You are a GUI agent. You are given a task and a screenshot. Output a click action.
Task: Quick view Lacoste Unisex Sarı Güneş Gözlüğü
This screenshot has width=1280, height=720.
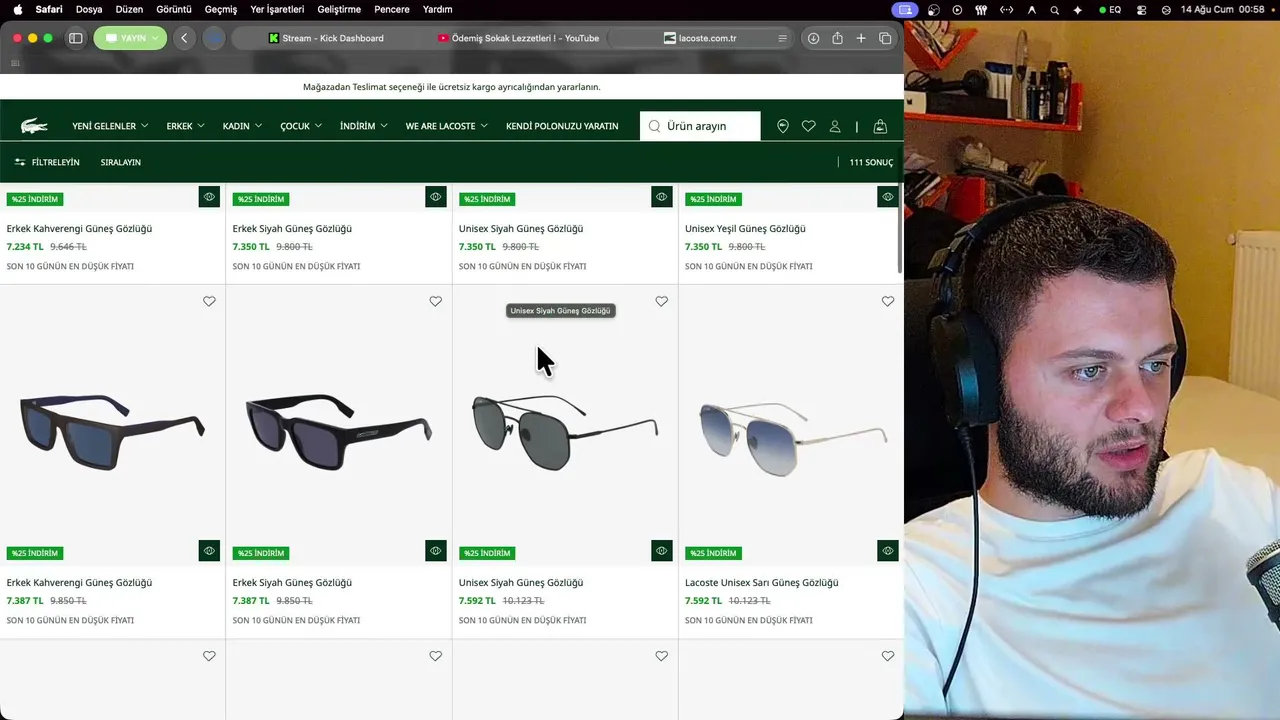pyautogui.click(x=887, y=551)
